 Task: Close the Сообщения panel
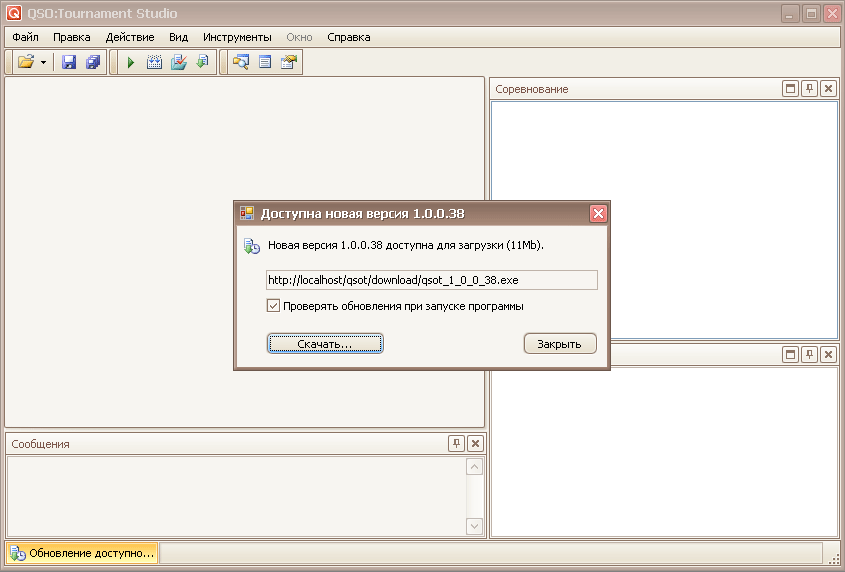[x=475, y=443]
